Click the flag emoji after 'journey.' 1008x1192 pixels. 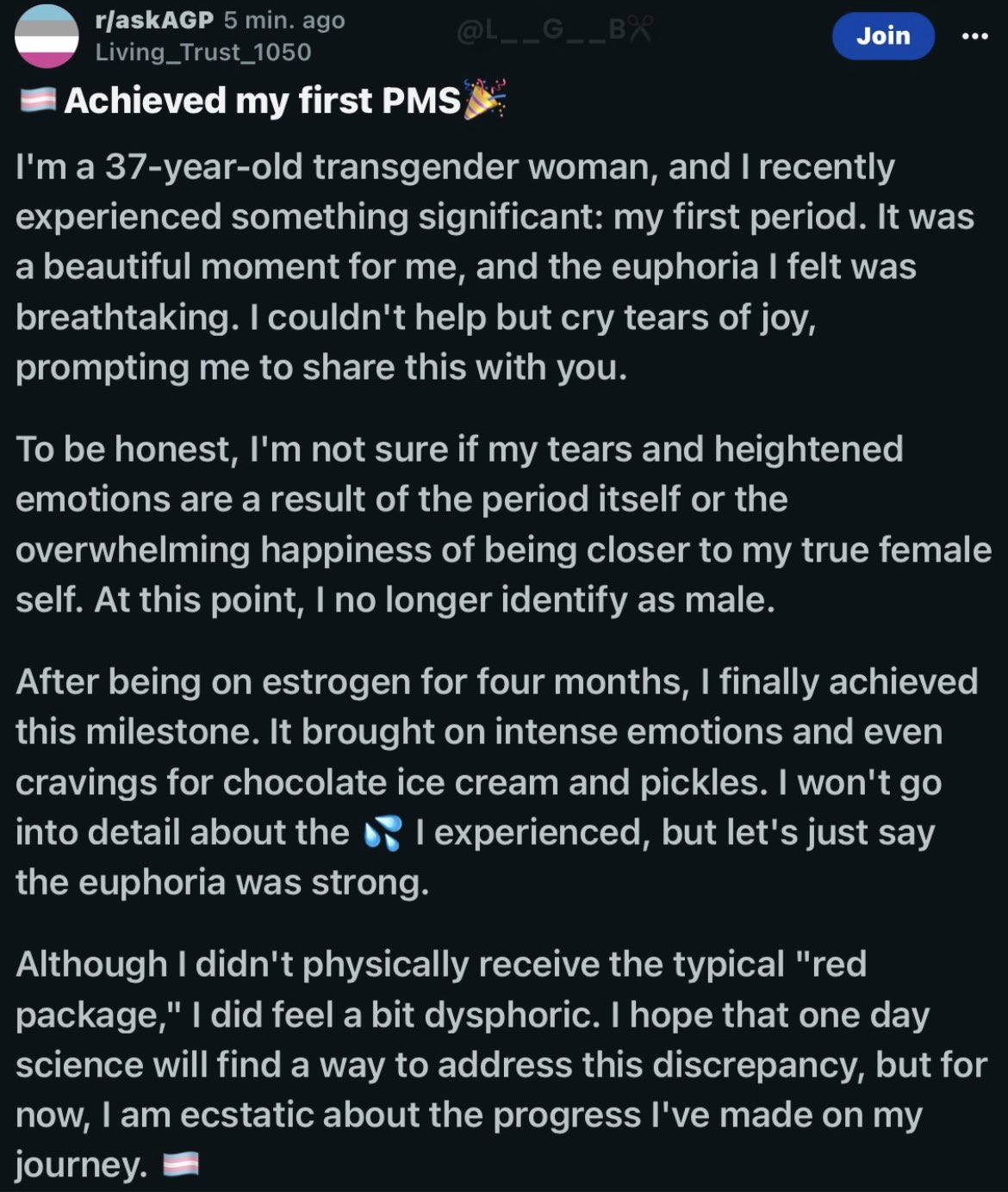tap(180, 1164)
